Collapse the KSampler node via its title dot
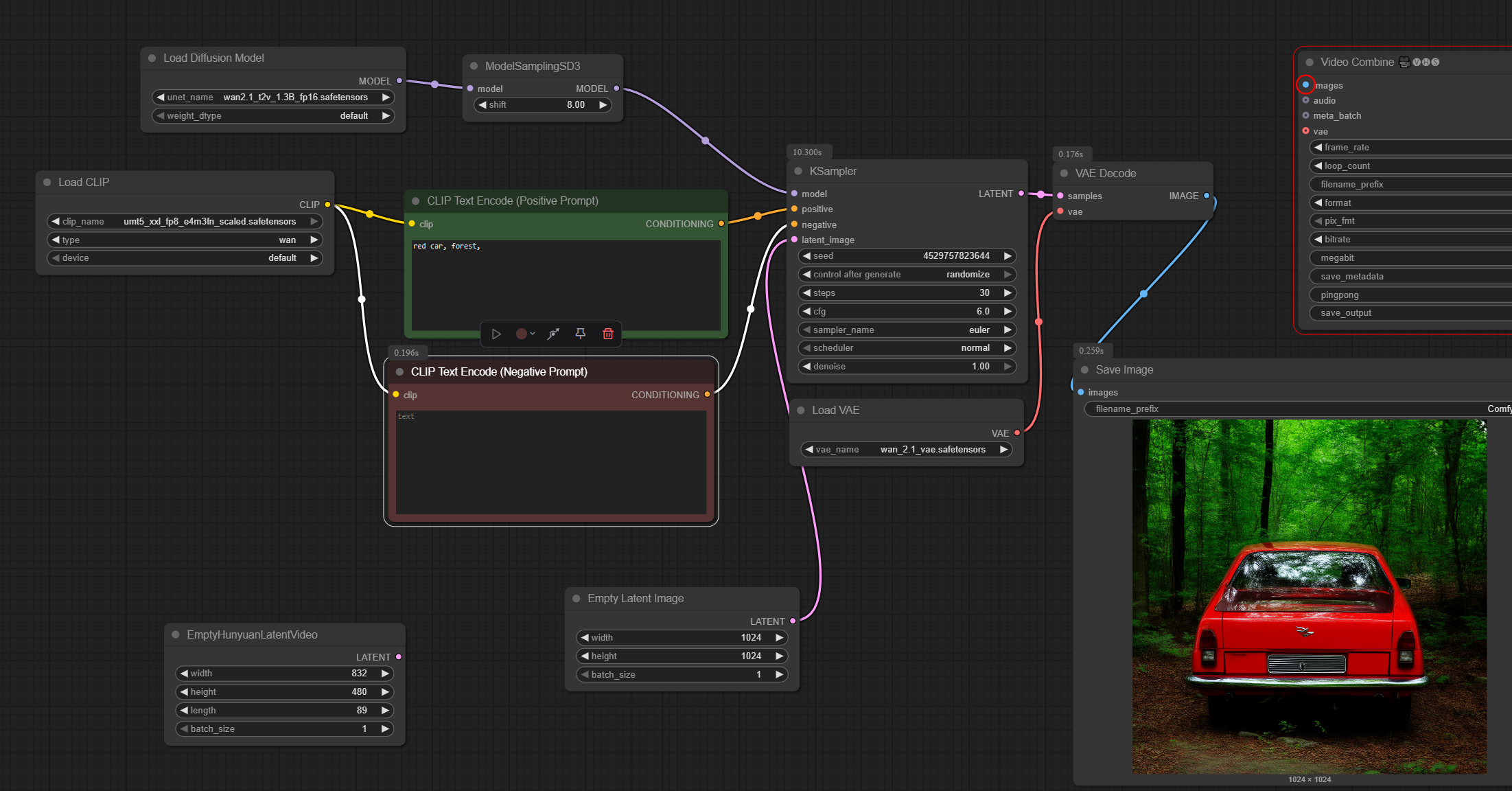 point(798,171)
